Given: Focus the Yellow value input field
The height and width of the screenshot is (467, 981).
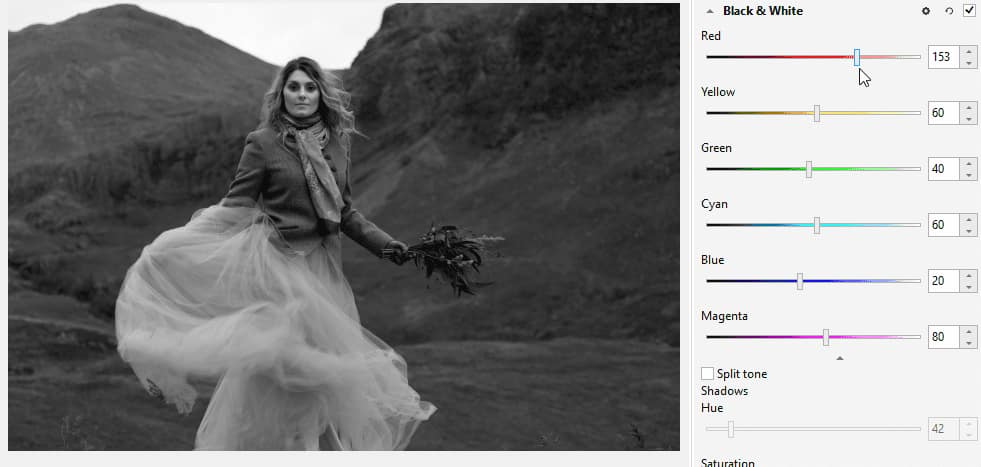Looking at the screenshot, I should click(942, 113).
